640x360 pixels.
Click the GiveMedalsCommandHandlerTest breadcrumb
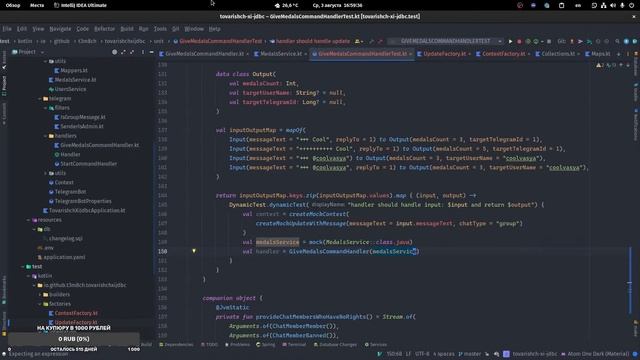[220, 41]
